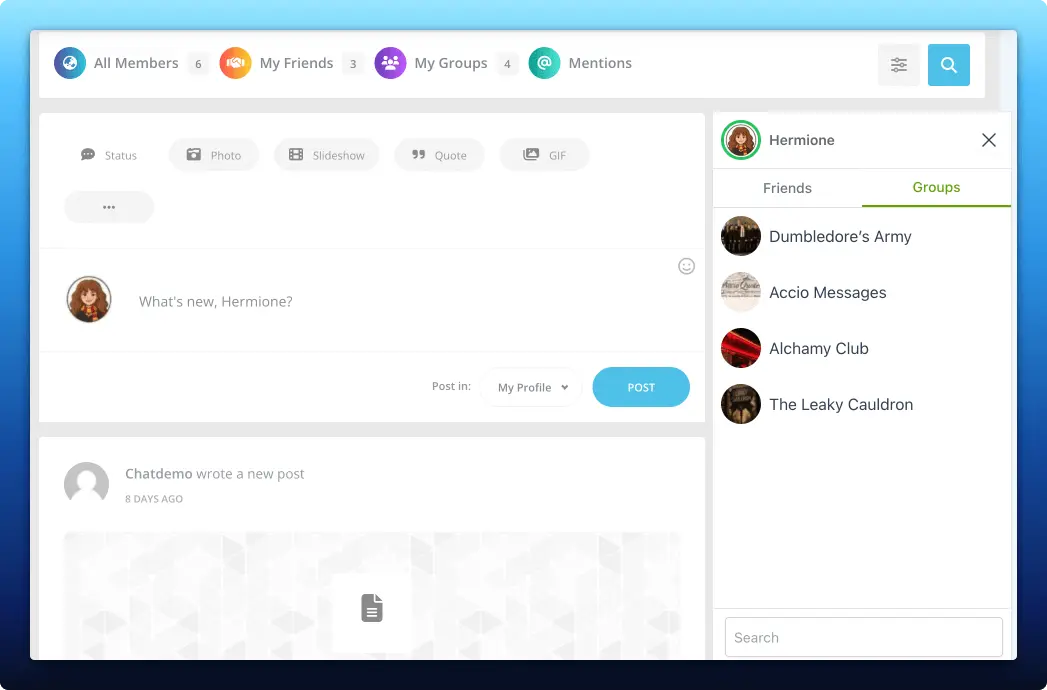Image resolution: width=1047 pixels, height=690 pixels.
Task: Attach a GIF to the post
Action: point(544,155)
